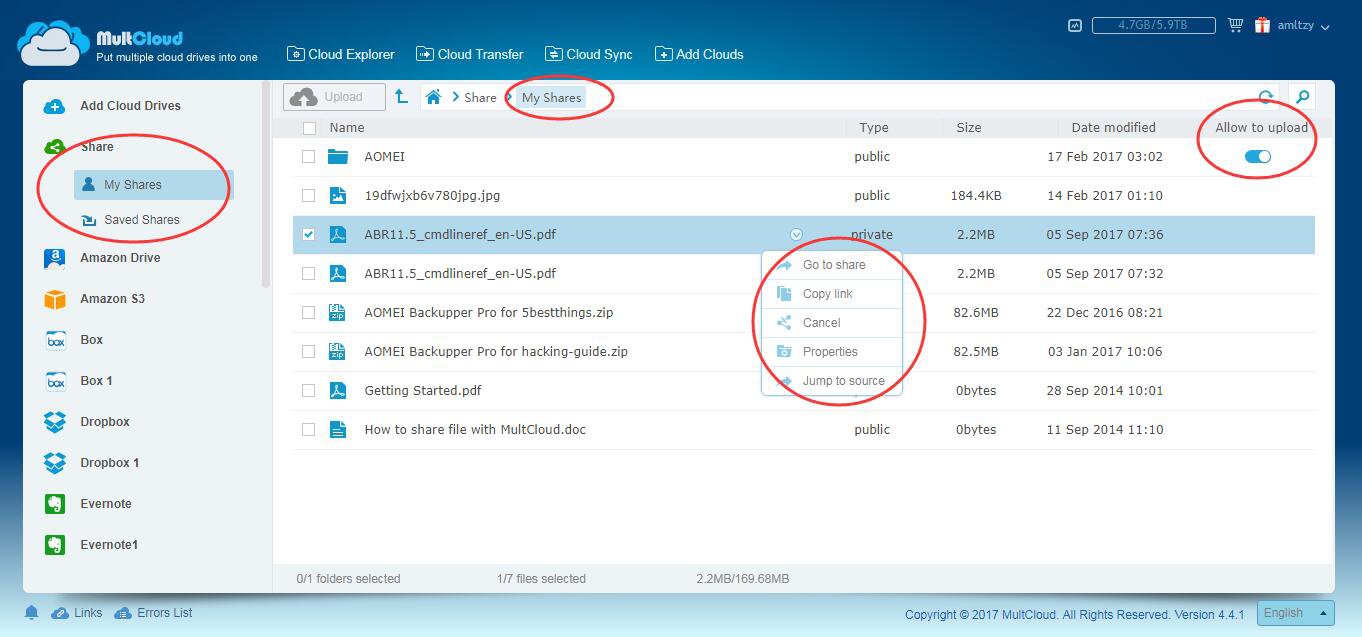Click the zip icon of 5bestthings.zip

tap(338, 313)
